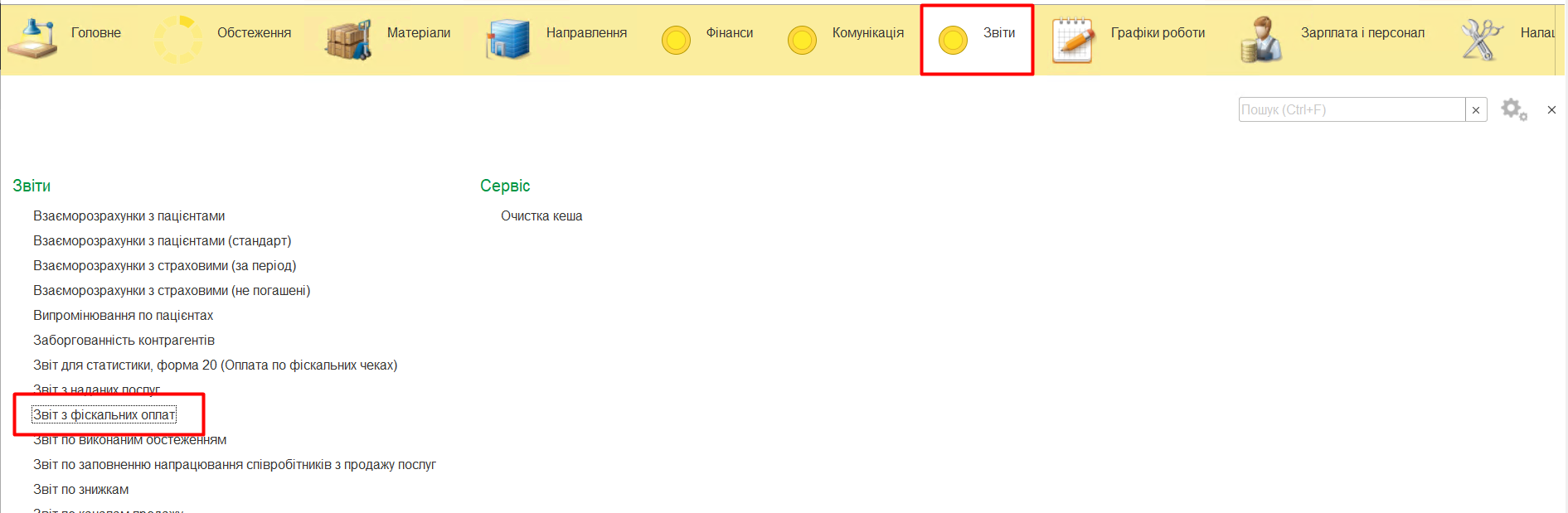Click the Головне desk lamp icon
Screen dimensions: 1568x513
(x=32, y=38)
